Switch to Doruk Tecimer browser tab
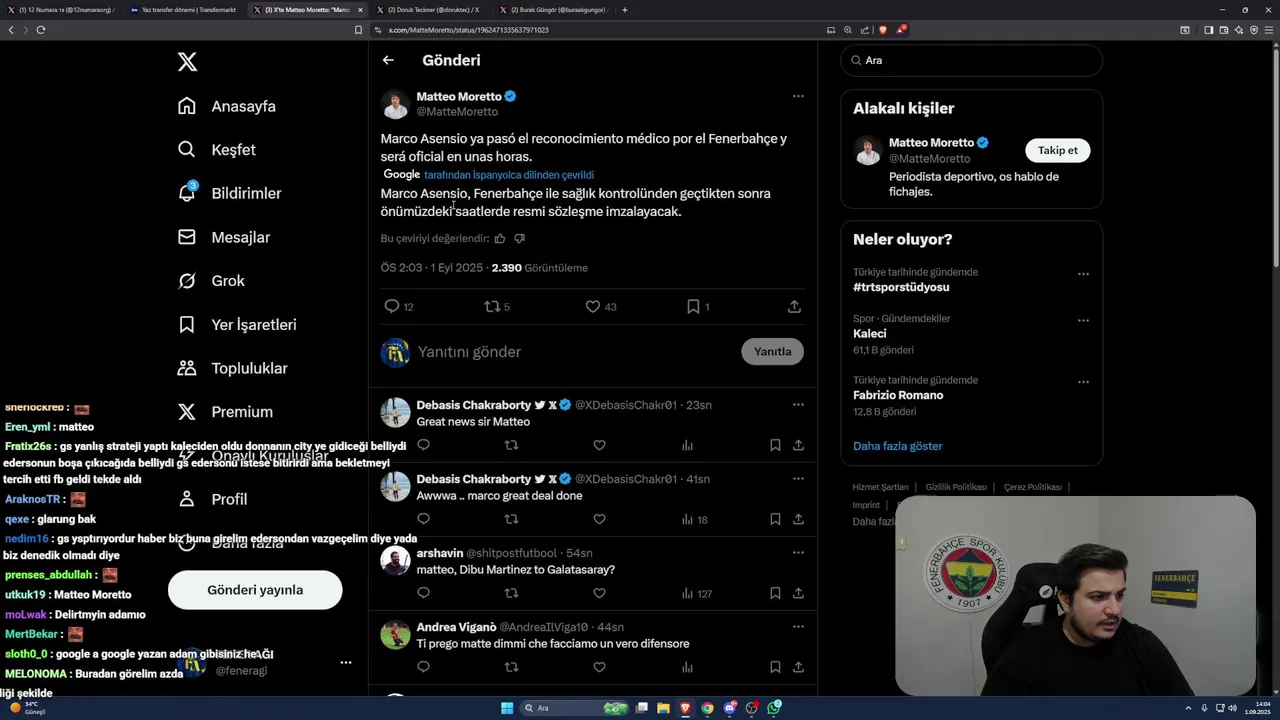 (x=430, y=10)
